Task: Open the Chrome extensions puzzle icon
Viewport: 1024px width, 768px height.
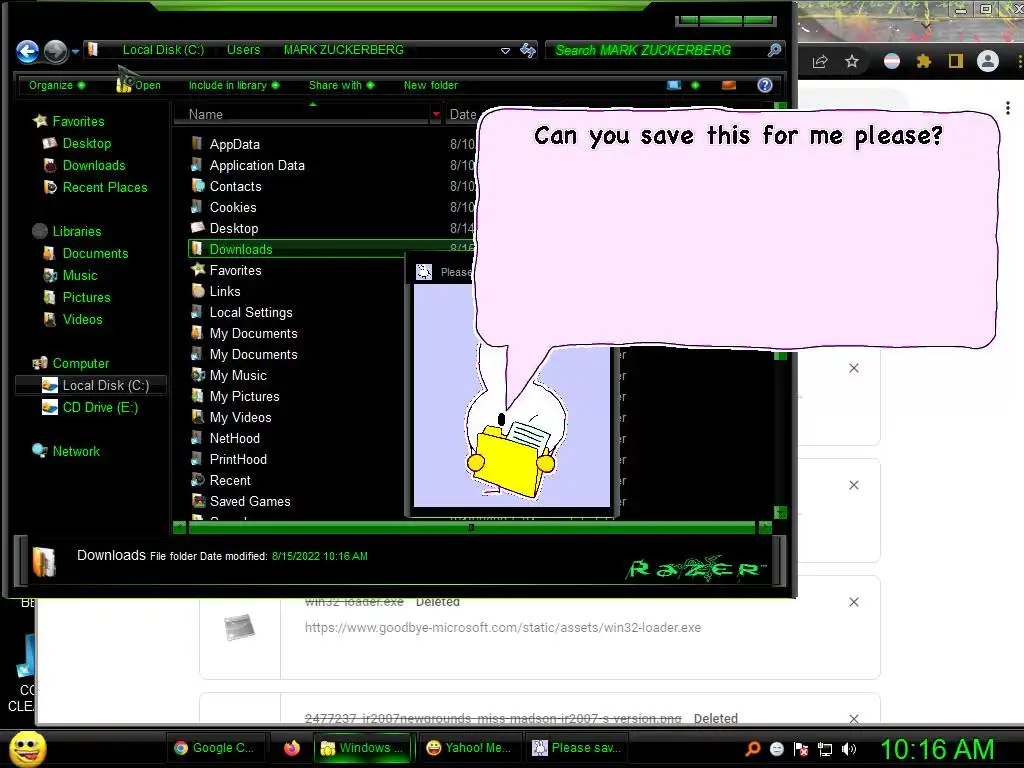Action: click(x=923, y=61)
